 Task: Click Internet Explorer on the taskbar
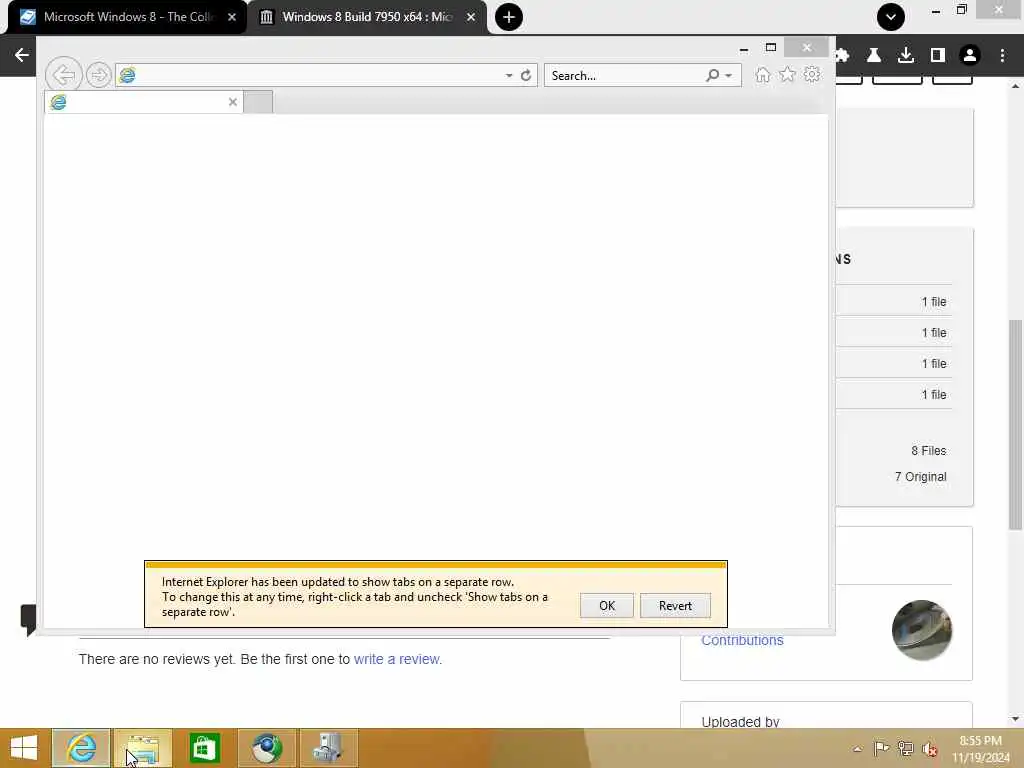tap(81, 748)
